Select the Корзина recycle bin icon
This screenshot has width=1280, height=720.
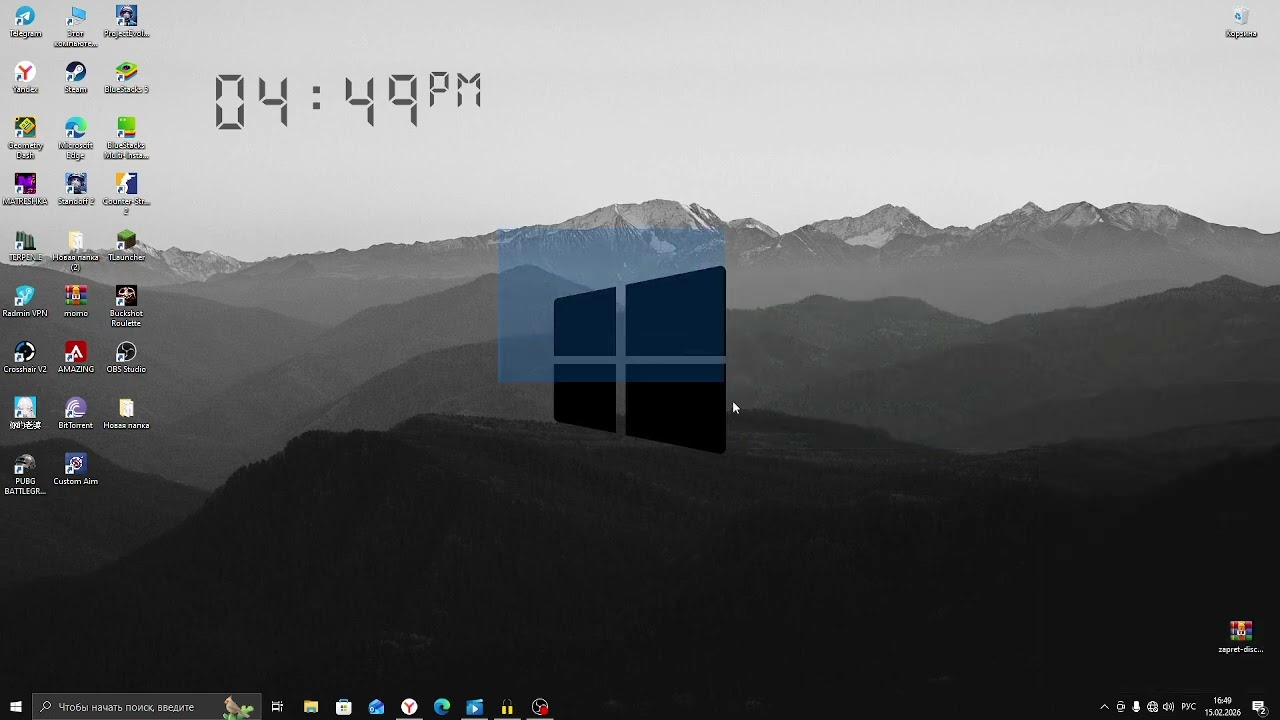[1241, 22]
